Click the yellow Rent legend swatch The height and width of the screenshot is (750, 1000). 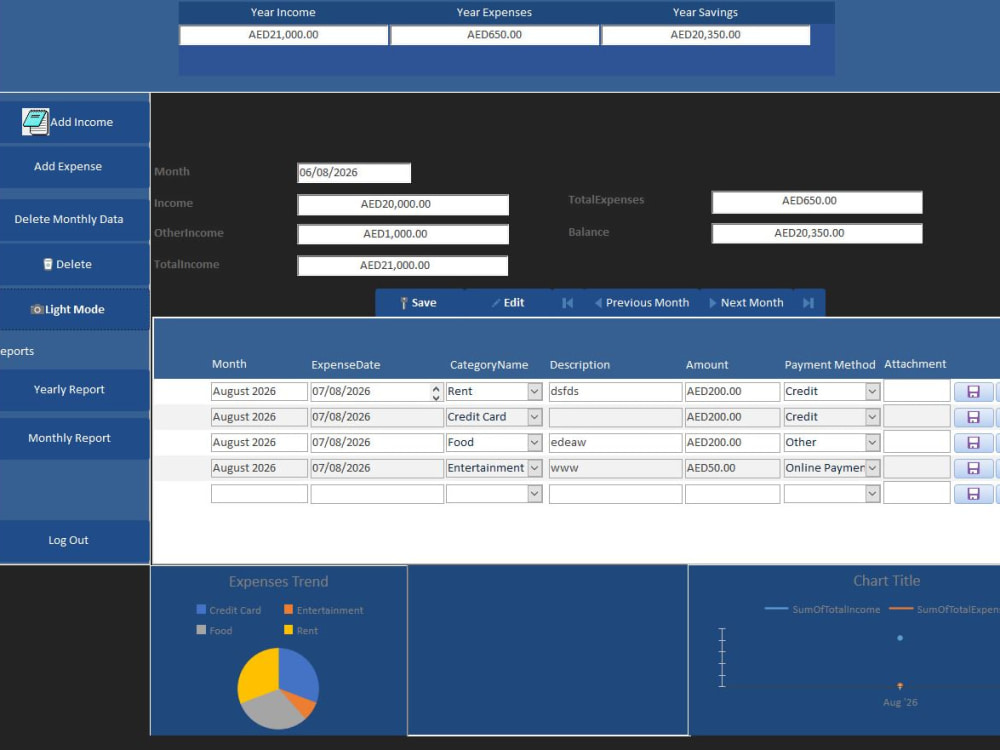point(288,630)
